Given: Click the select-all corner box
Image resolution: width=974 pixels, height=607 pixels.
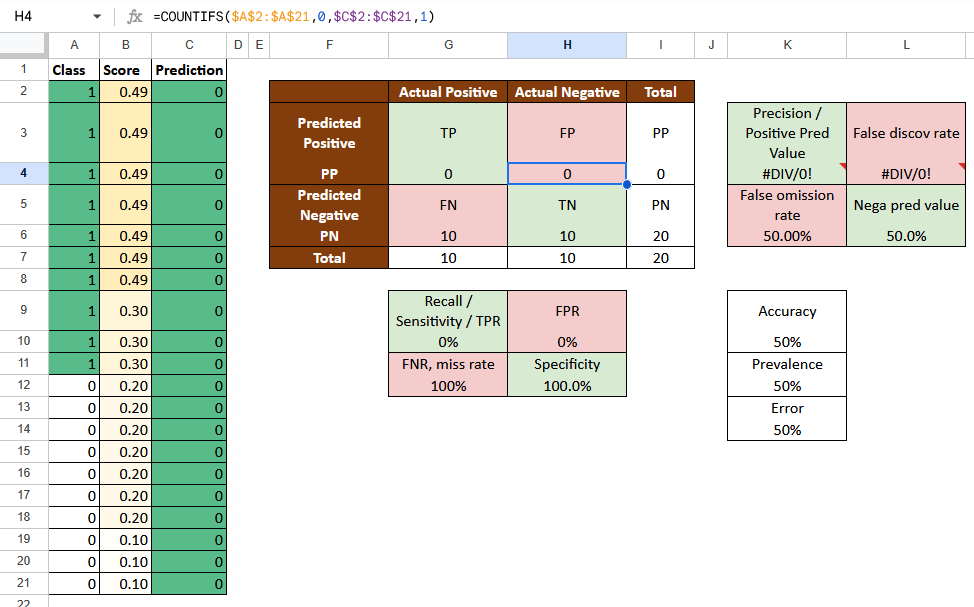Looking at the screenshot, I should 24,45.
